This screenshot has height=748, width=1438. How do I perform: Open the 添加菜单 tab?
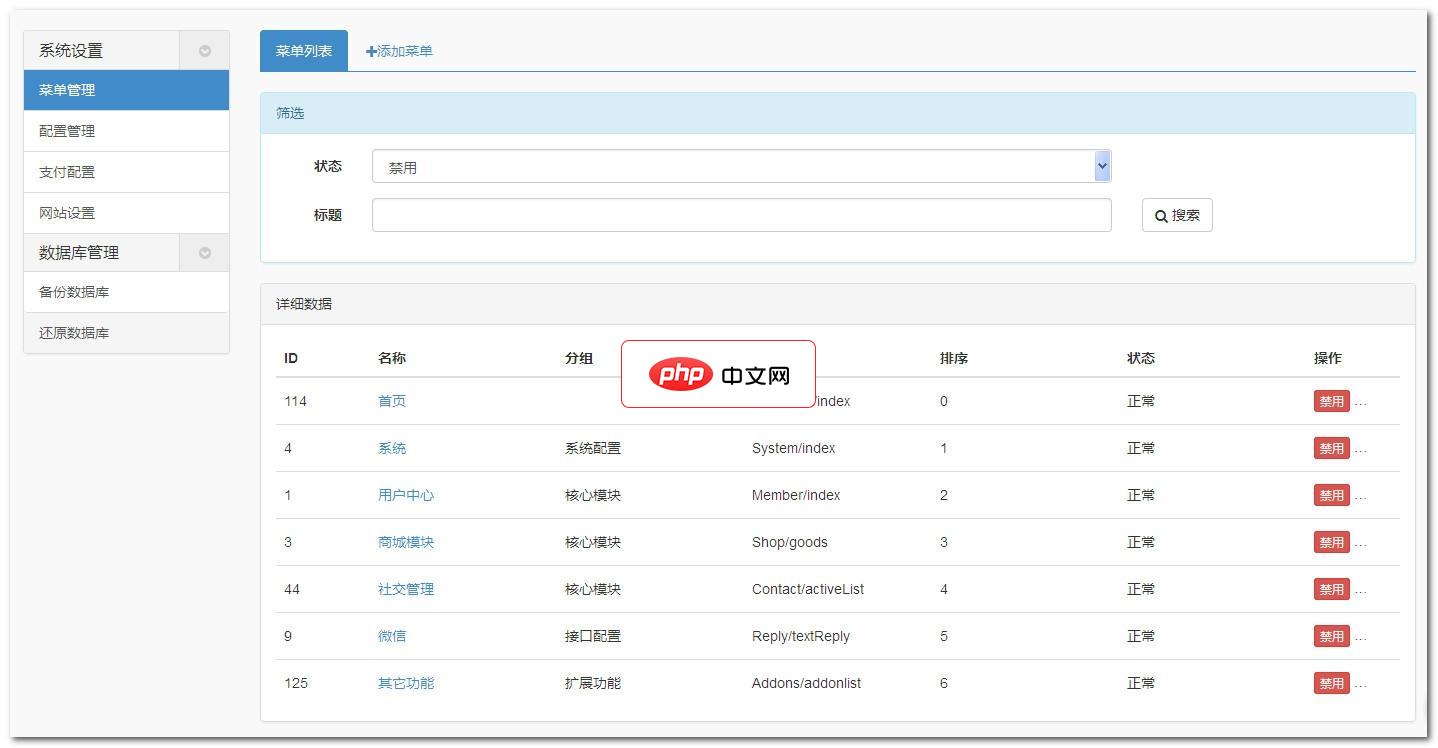pyautogui.click(x=399, y=51)
